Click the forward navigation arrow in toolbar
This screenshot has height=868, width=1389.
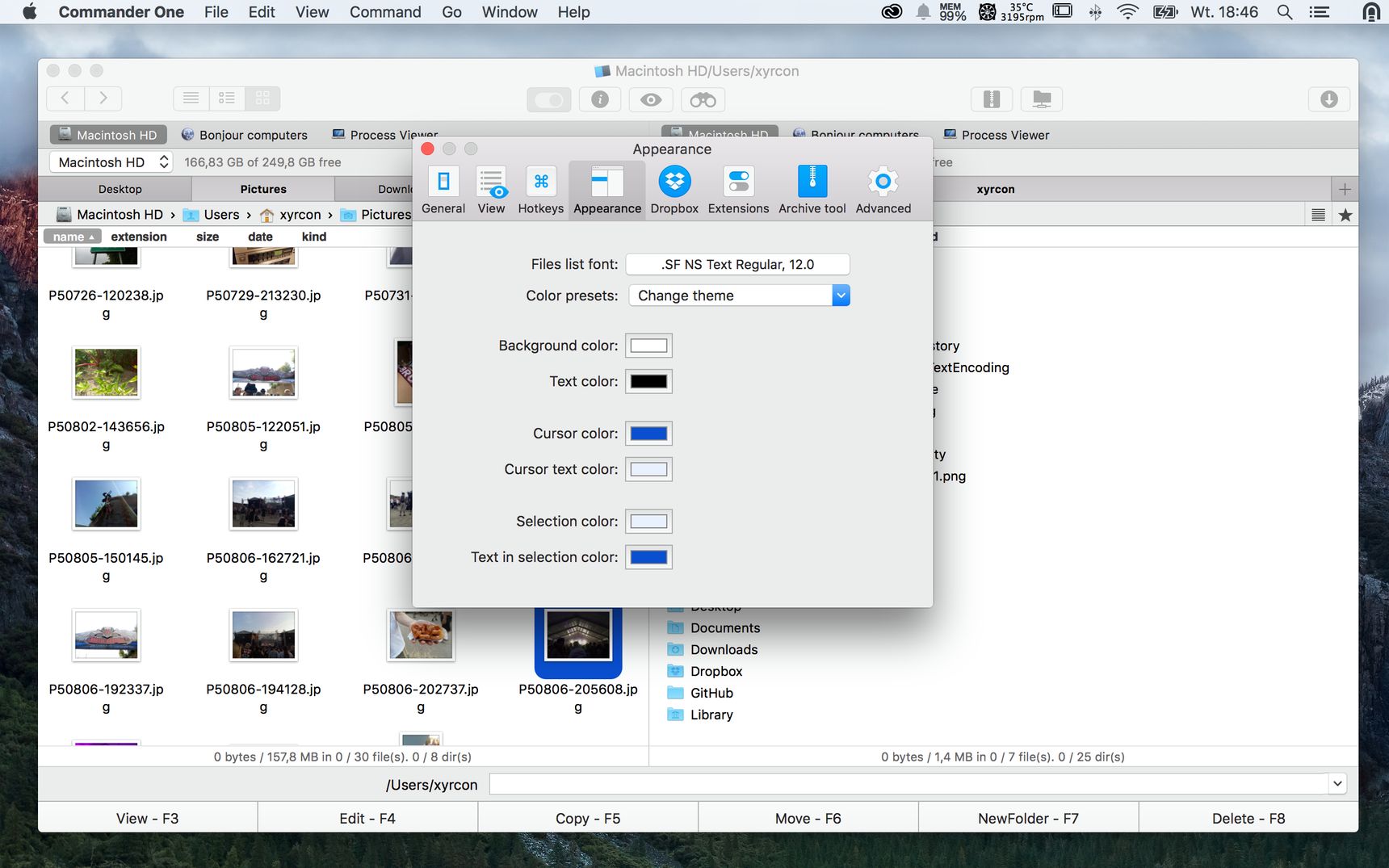click(103, 99)
